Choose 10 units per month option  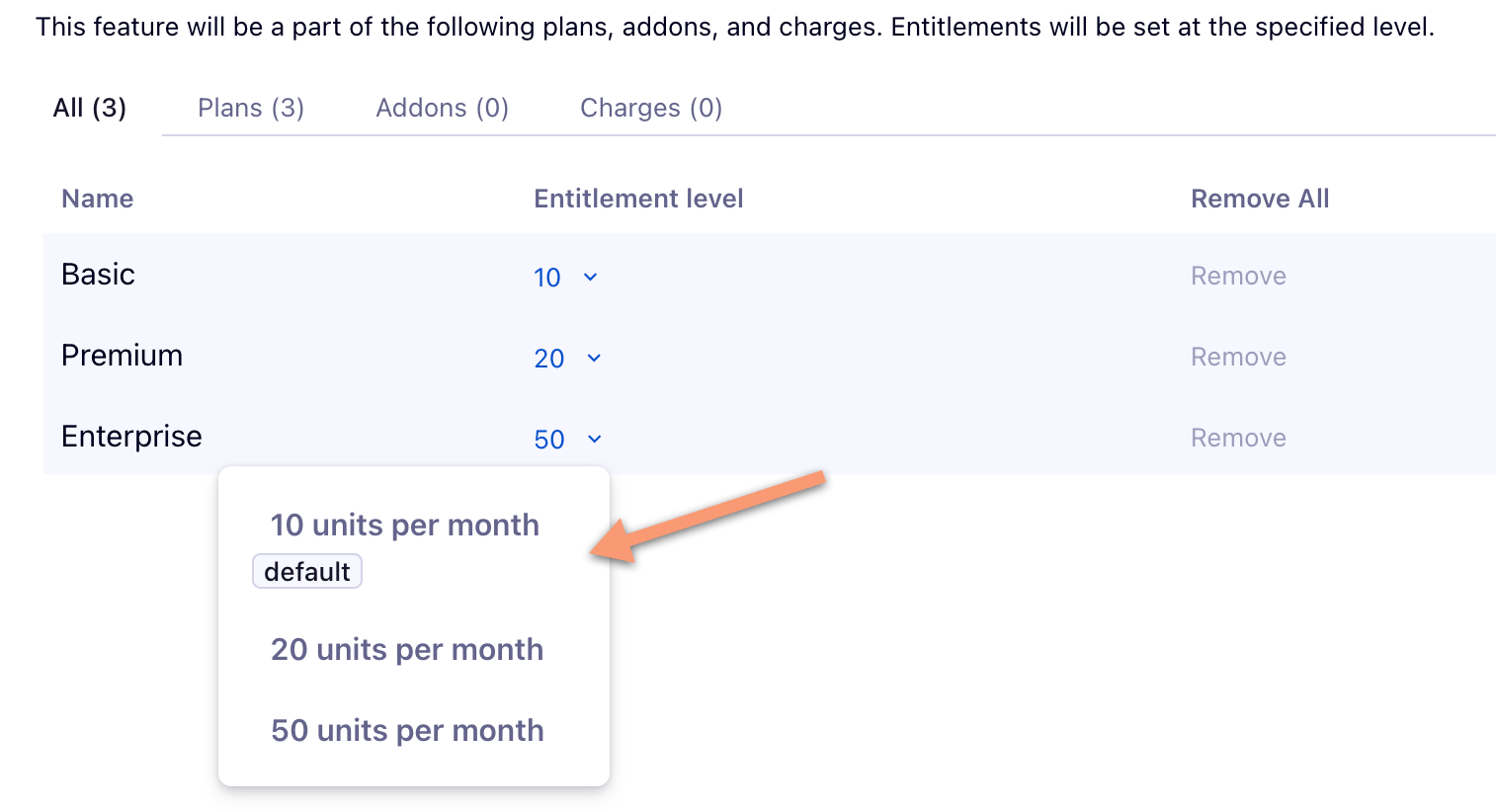(405, 525)
